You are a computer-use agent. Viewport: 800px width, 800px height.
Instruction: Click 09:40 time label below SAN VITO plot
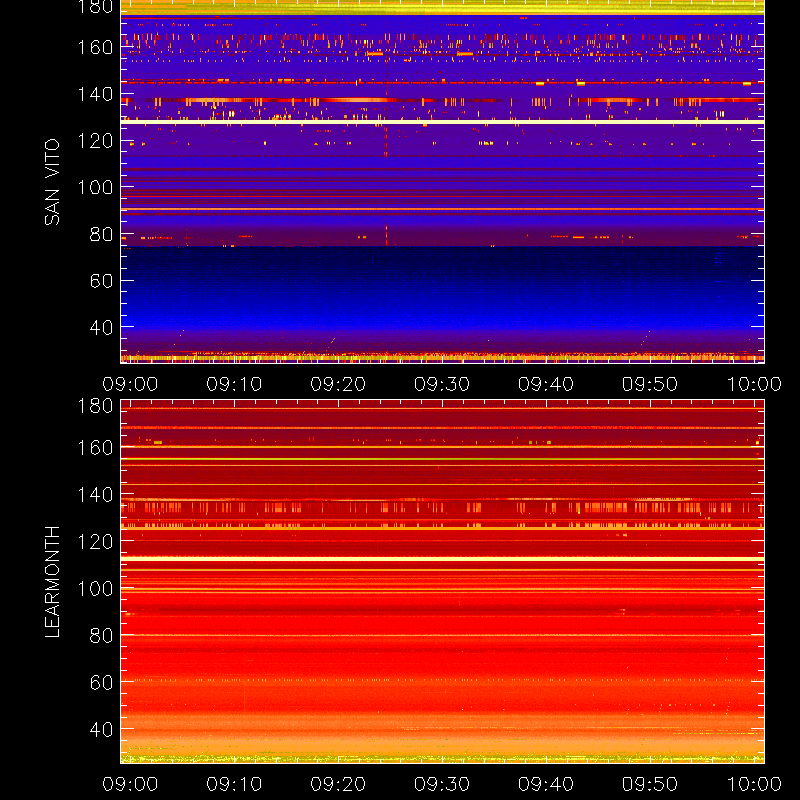546,384
